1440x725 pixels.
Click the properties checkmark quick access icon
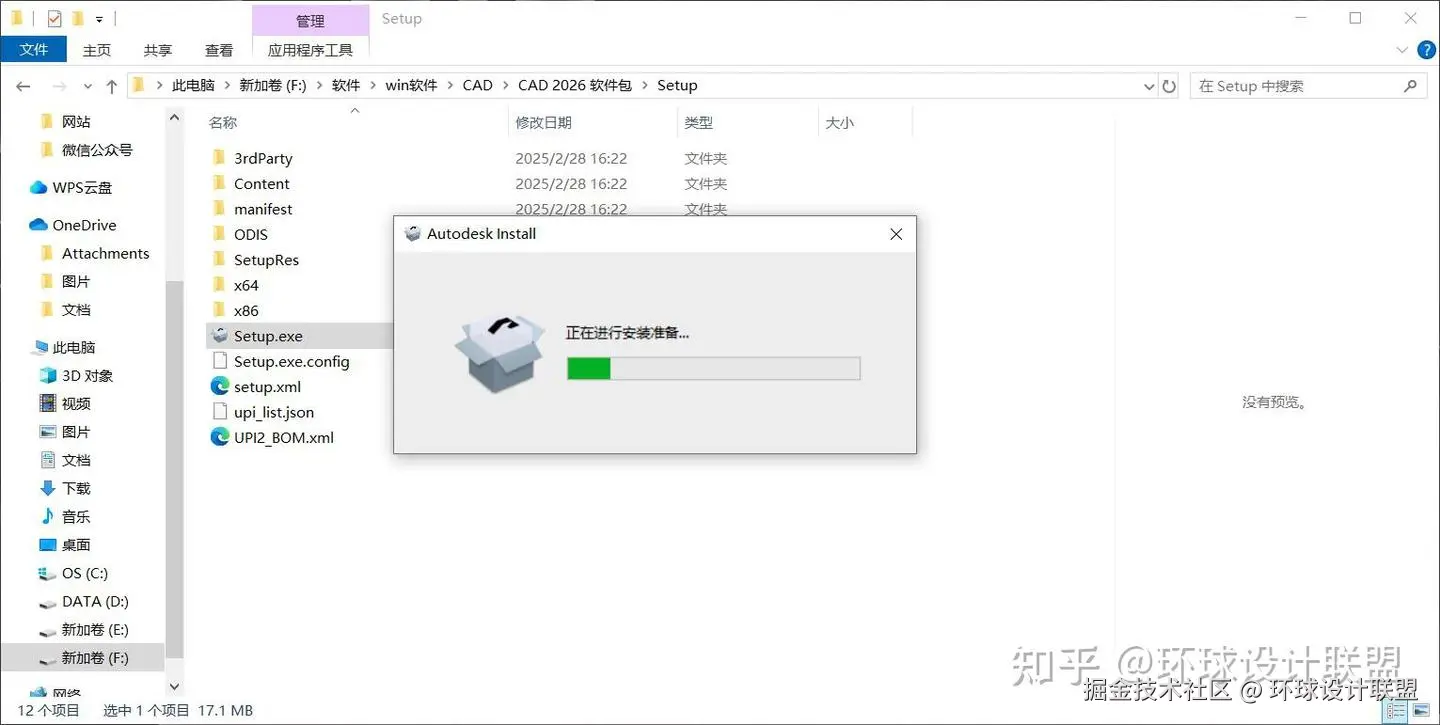pos(54,18)
